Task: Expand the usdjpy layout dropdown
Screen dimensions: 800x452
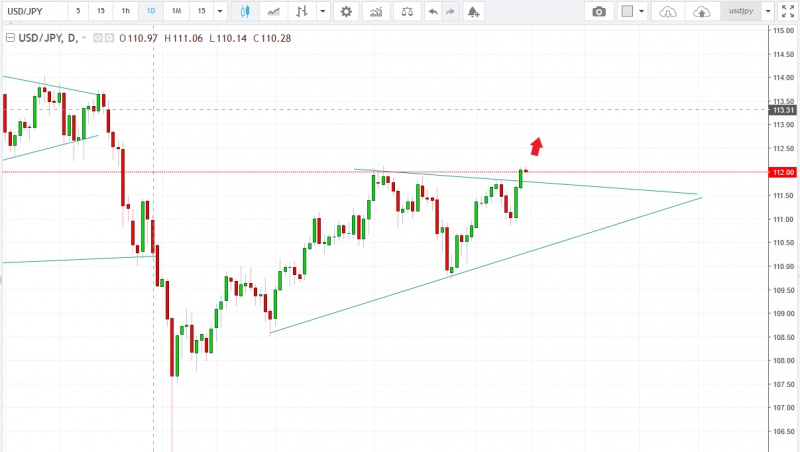Action: (767, 12)
